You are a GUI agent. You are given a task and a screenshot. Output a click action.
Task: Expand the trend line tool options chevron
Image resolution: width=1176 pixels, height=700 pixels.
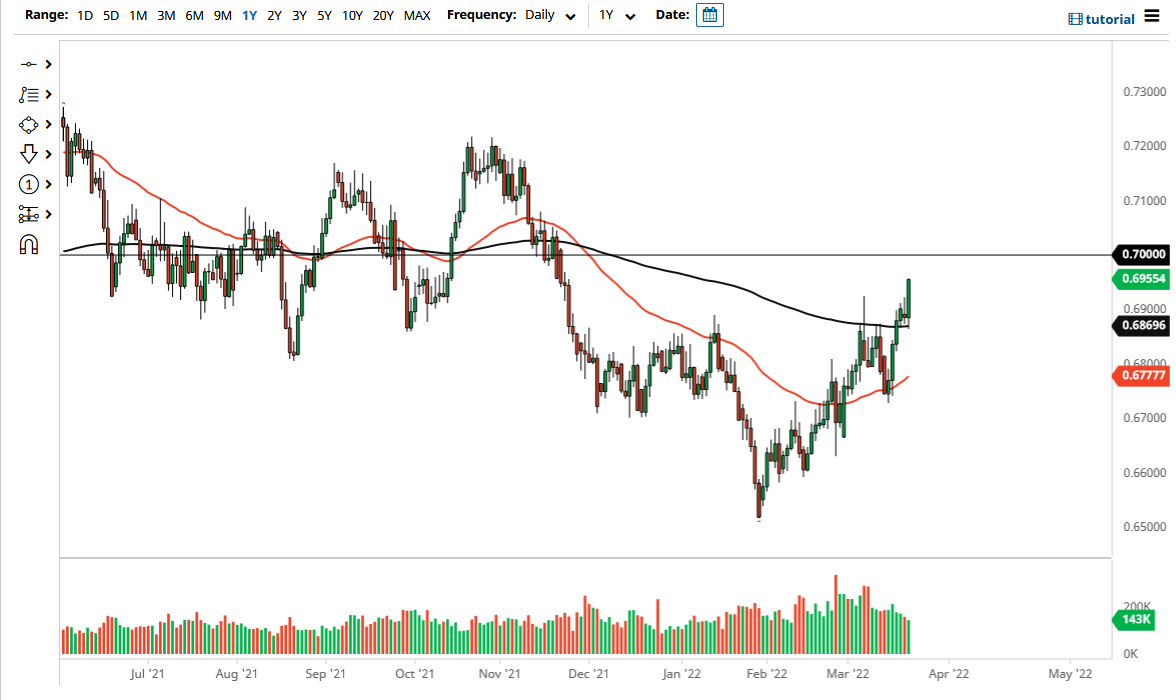pos(47,64)
